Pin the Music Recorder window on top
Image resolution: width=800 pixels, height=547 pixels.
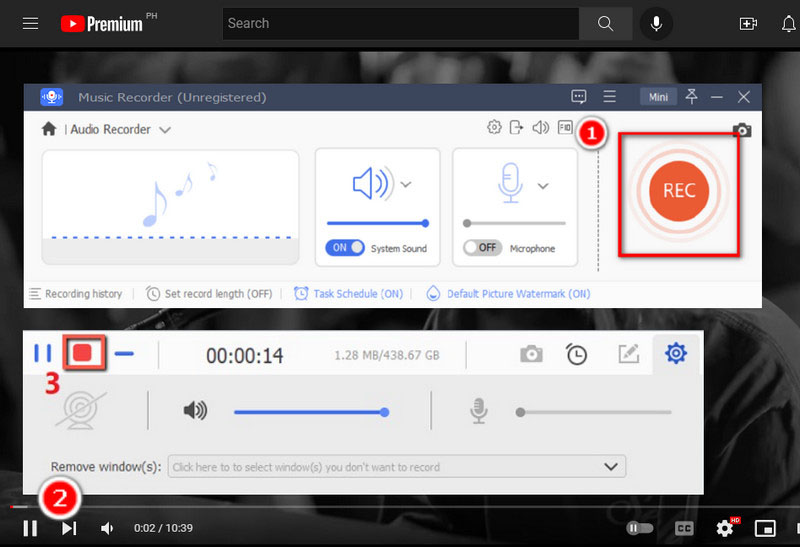(691, 96)
